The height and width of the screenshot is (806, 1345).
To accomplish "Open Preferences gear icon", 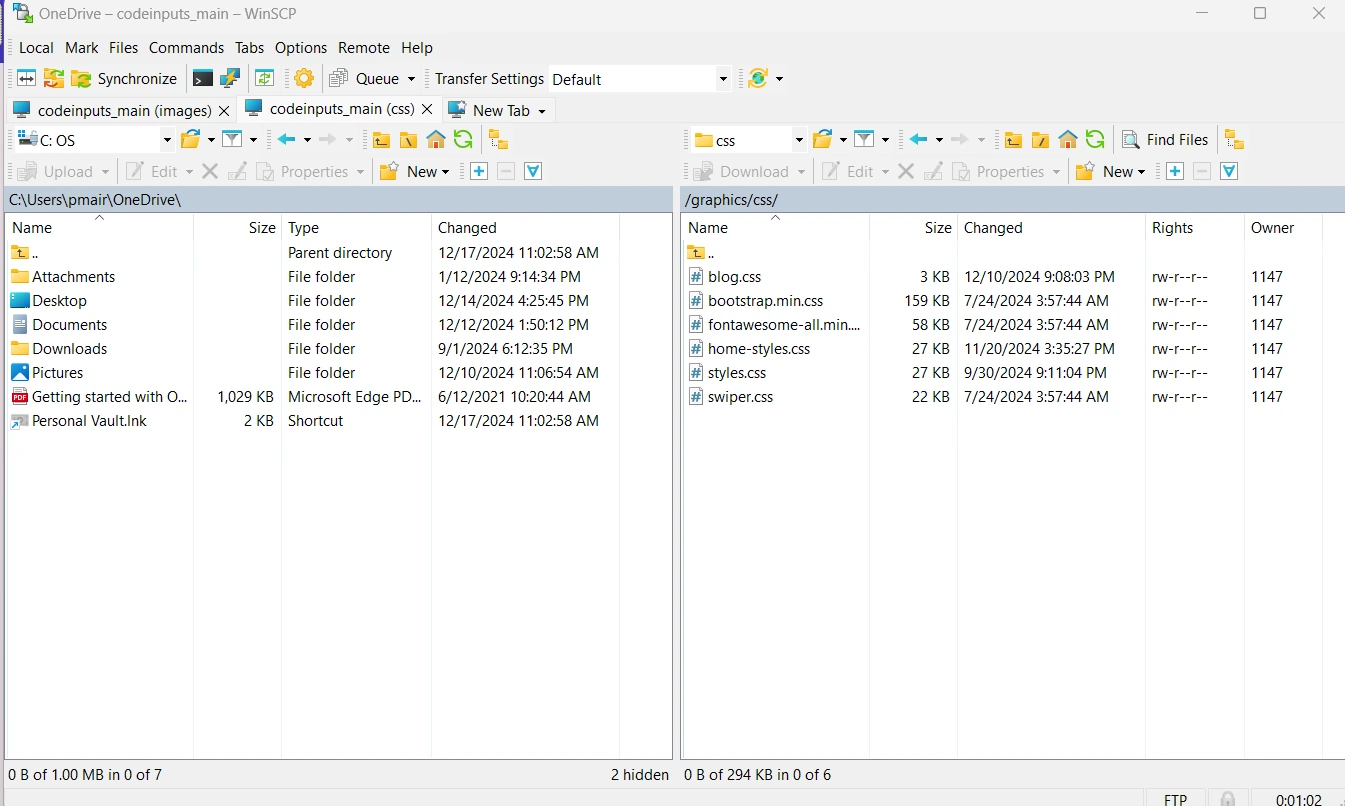I will [x=304, y=78].
